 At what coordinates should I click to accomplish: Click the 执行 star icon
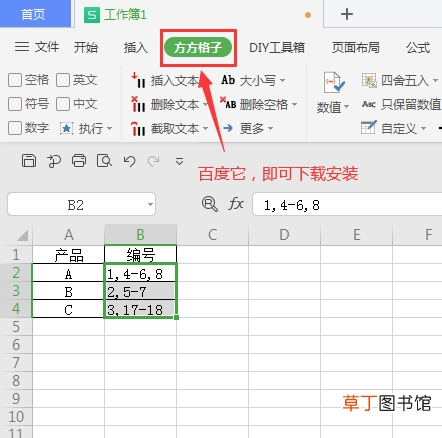tap(66, 128)
